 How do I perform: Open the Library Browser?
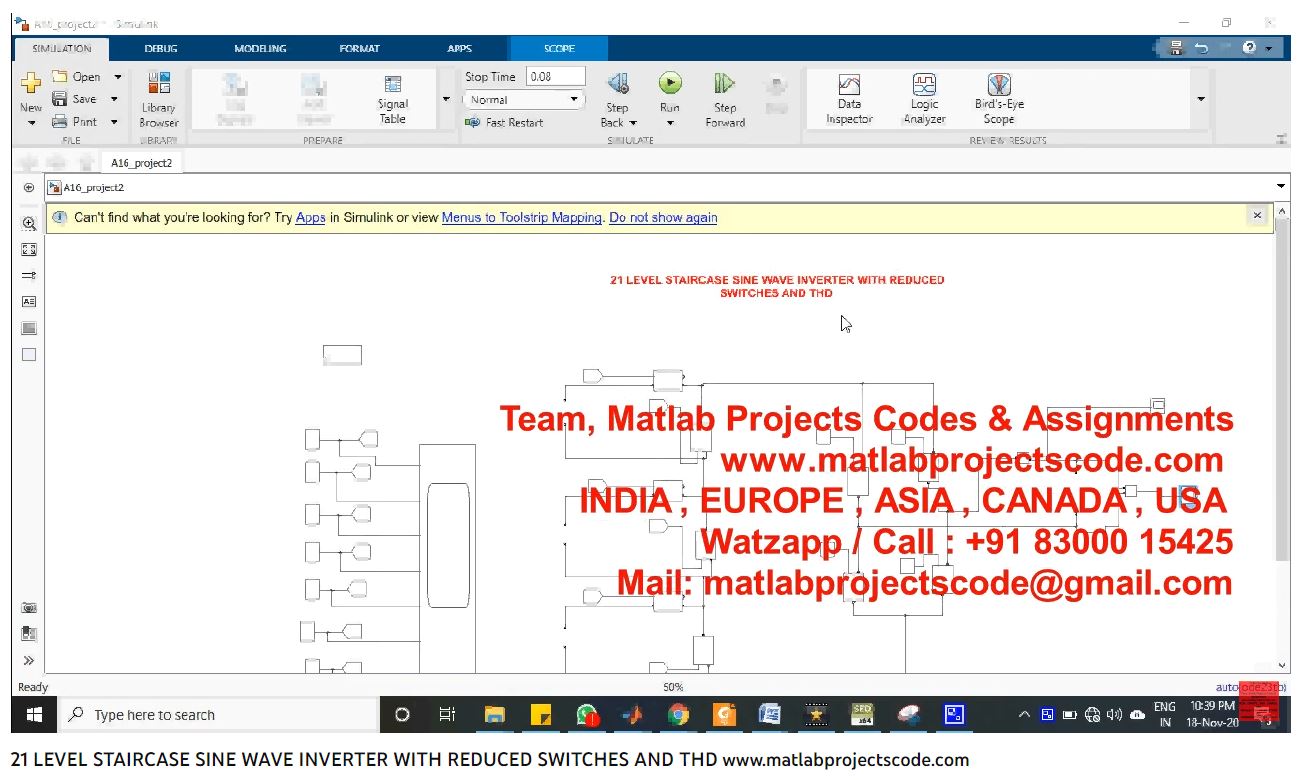coord(158,99)
